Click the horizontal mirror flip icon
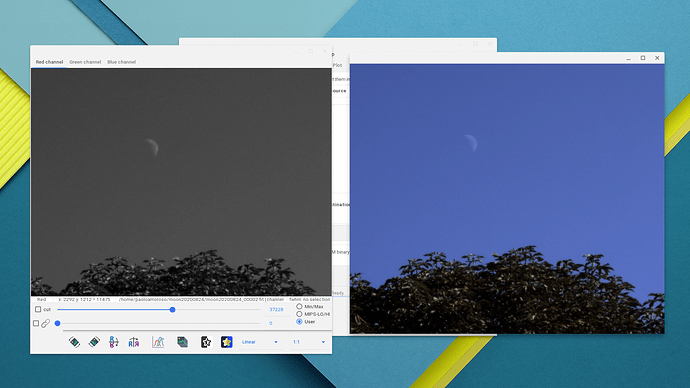 click(x=134, y=342)
